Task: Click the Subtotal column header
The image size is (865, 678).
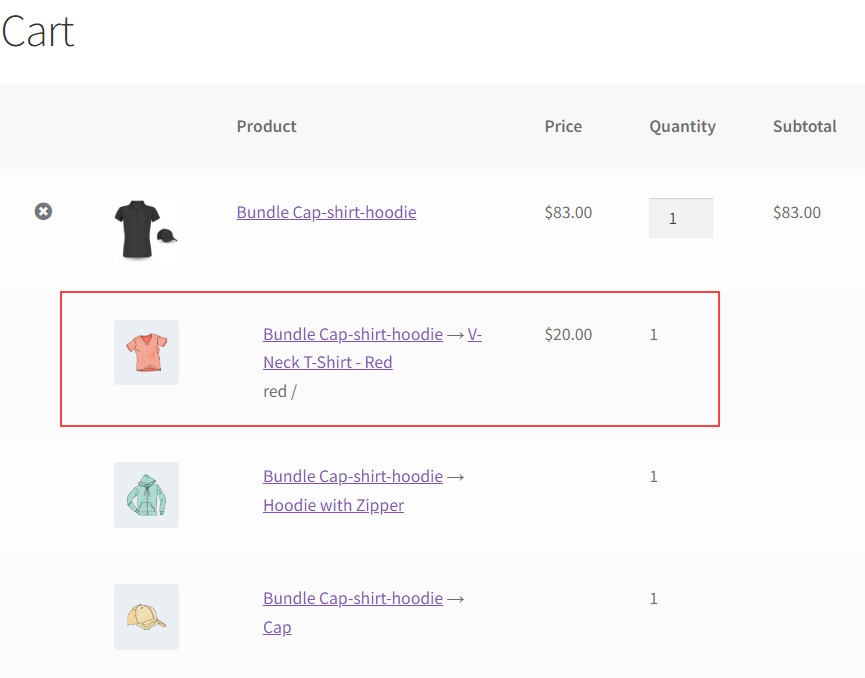Action: pyautogui.click(x=804, y=126)
